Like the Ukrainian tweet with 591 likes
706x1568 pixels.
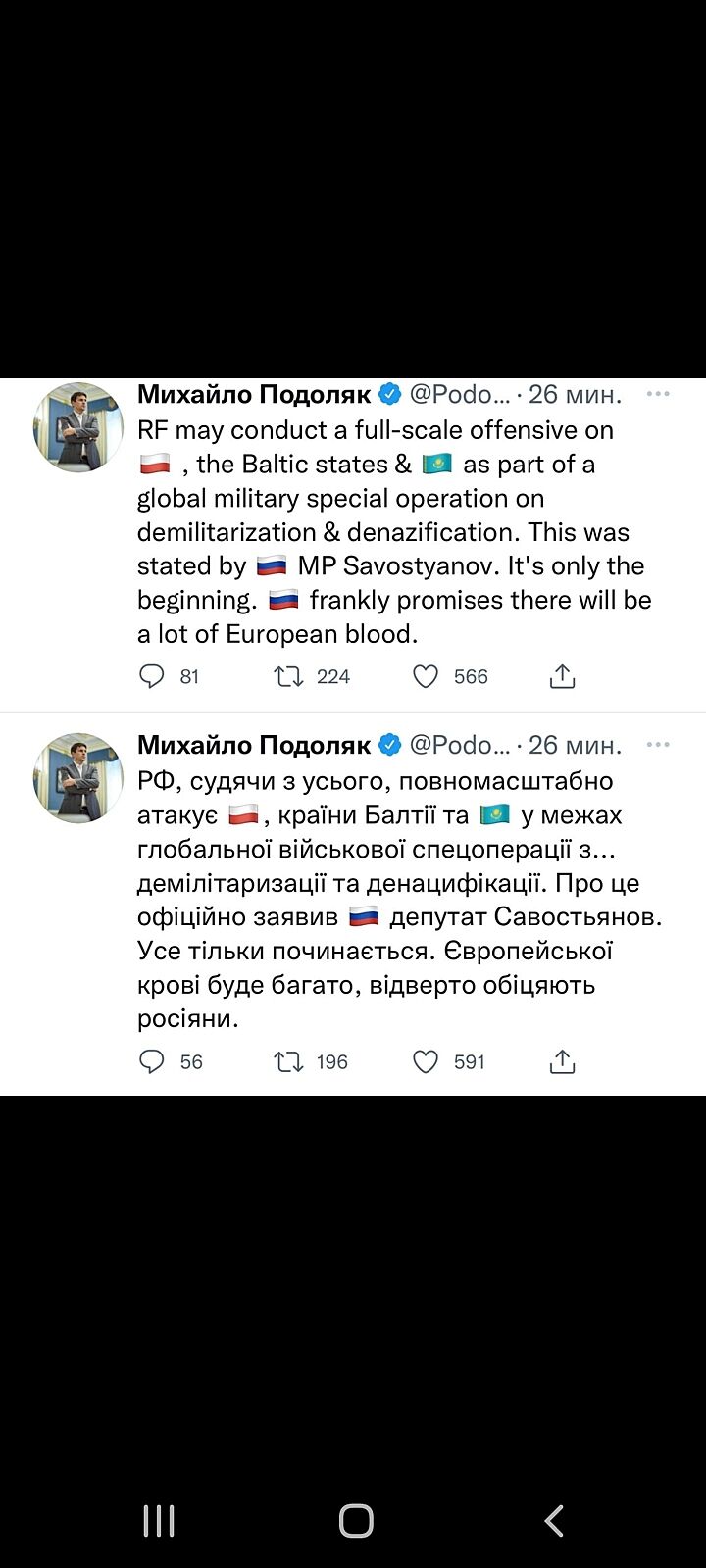point(426,1061)
